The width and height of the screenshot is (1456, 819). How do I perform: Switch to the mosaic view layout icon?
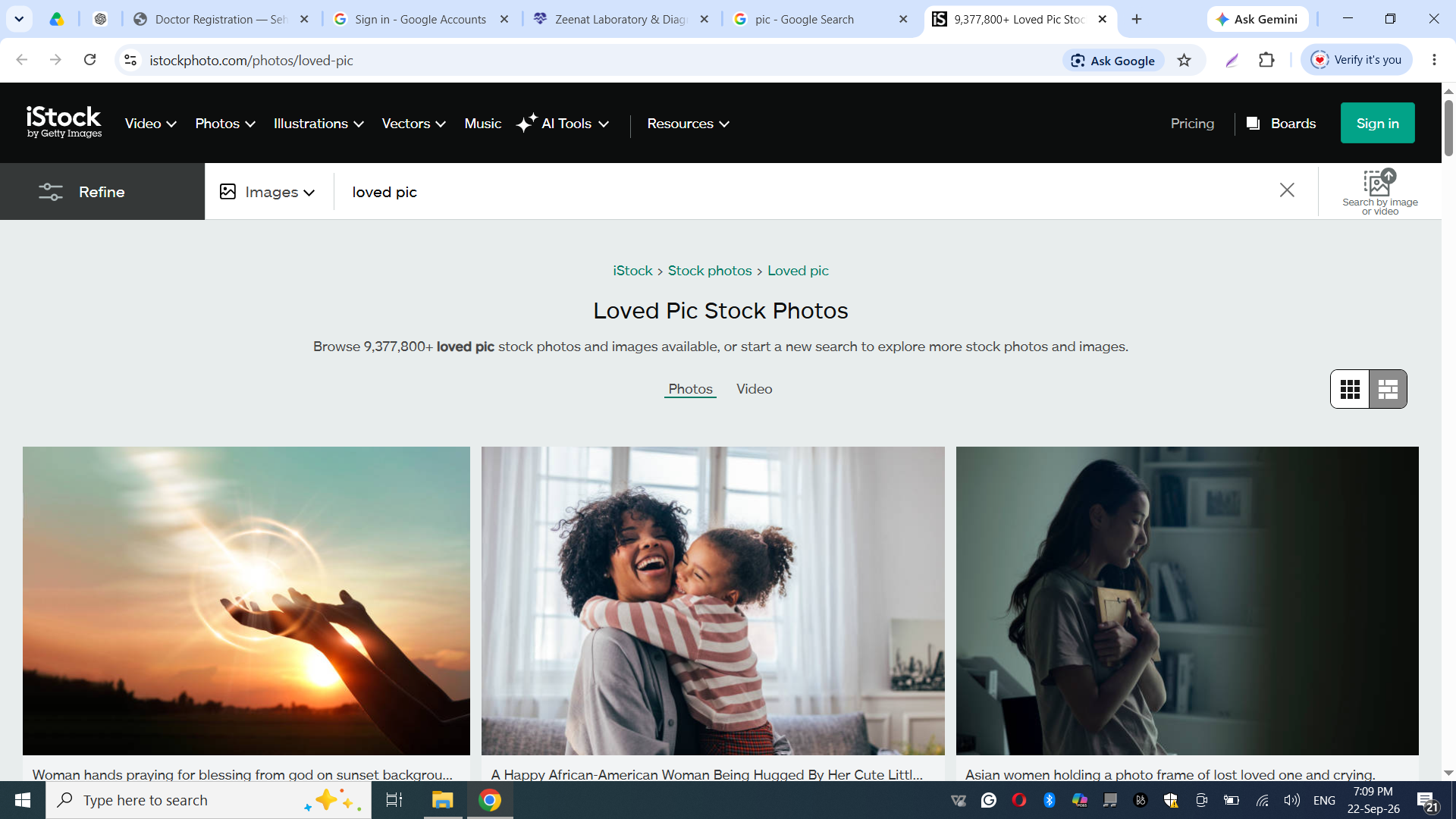click(x=1388, y=389)
